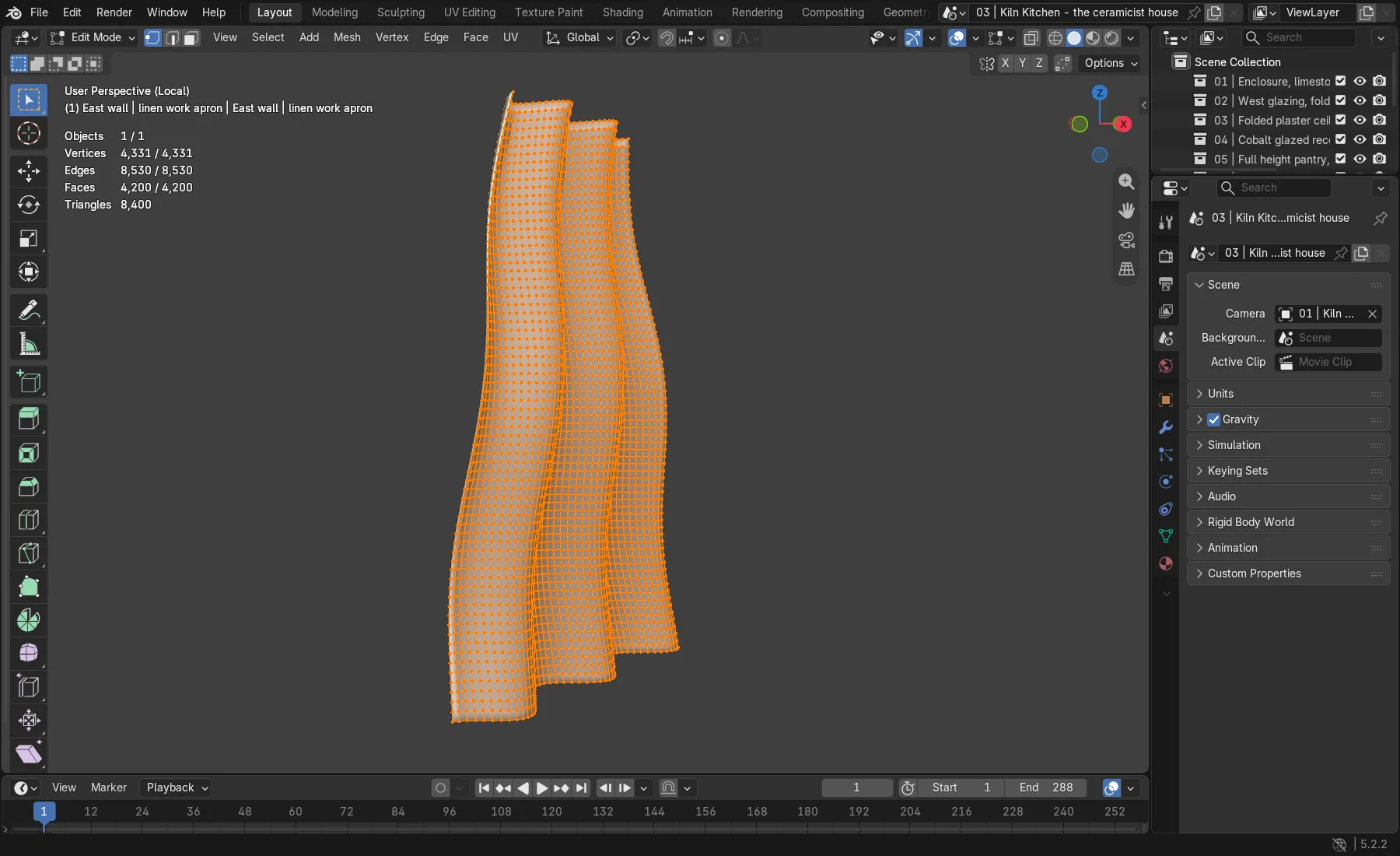Open the Modifiers properties wrench tab
This screenshot has height=856, width=1400.
pos(1165,427)
